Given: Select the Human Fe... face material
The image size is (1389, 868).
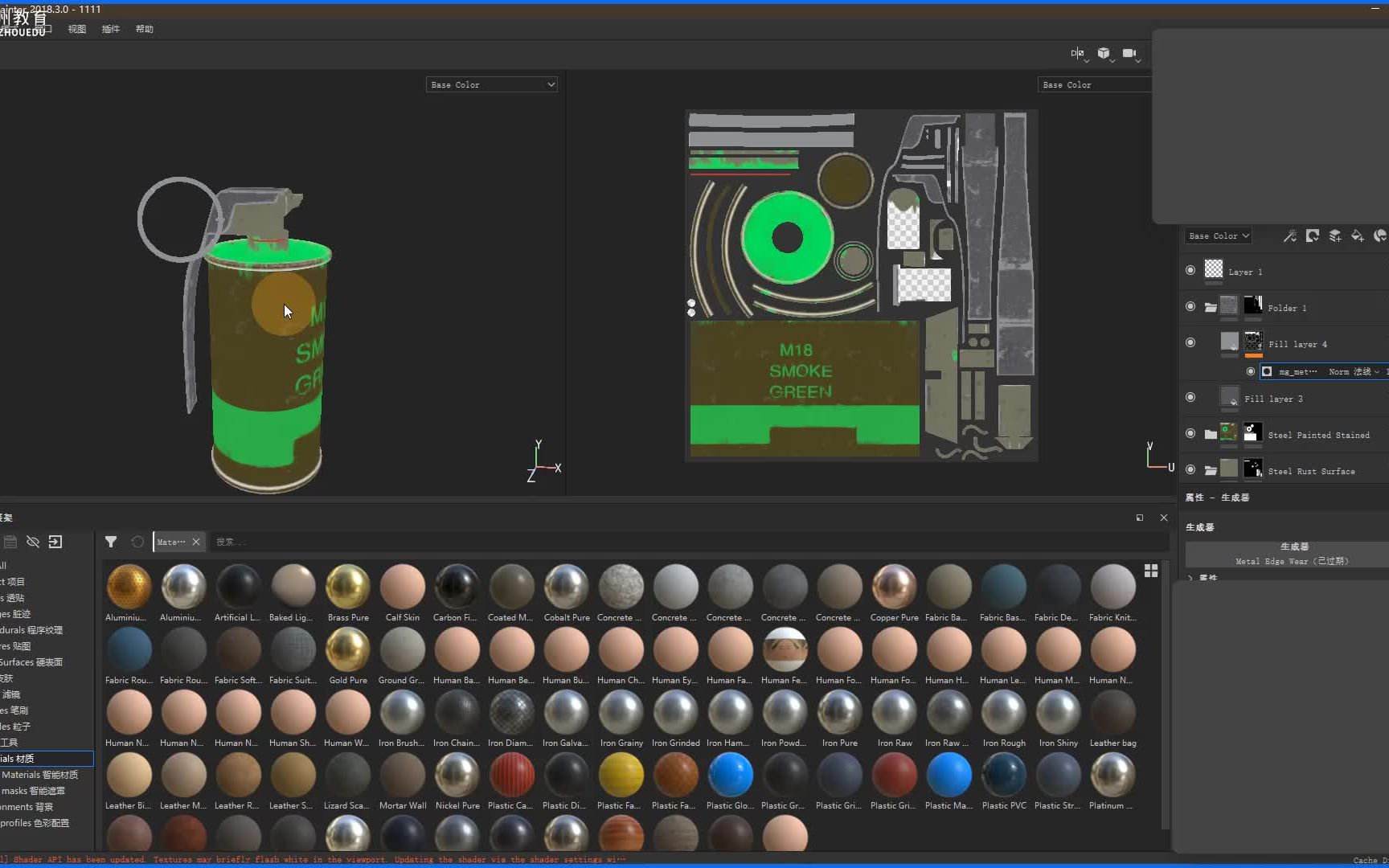Looking at the screenshot, I should pyautogui.click(x=785, y=656).
